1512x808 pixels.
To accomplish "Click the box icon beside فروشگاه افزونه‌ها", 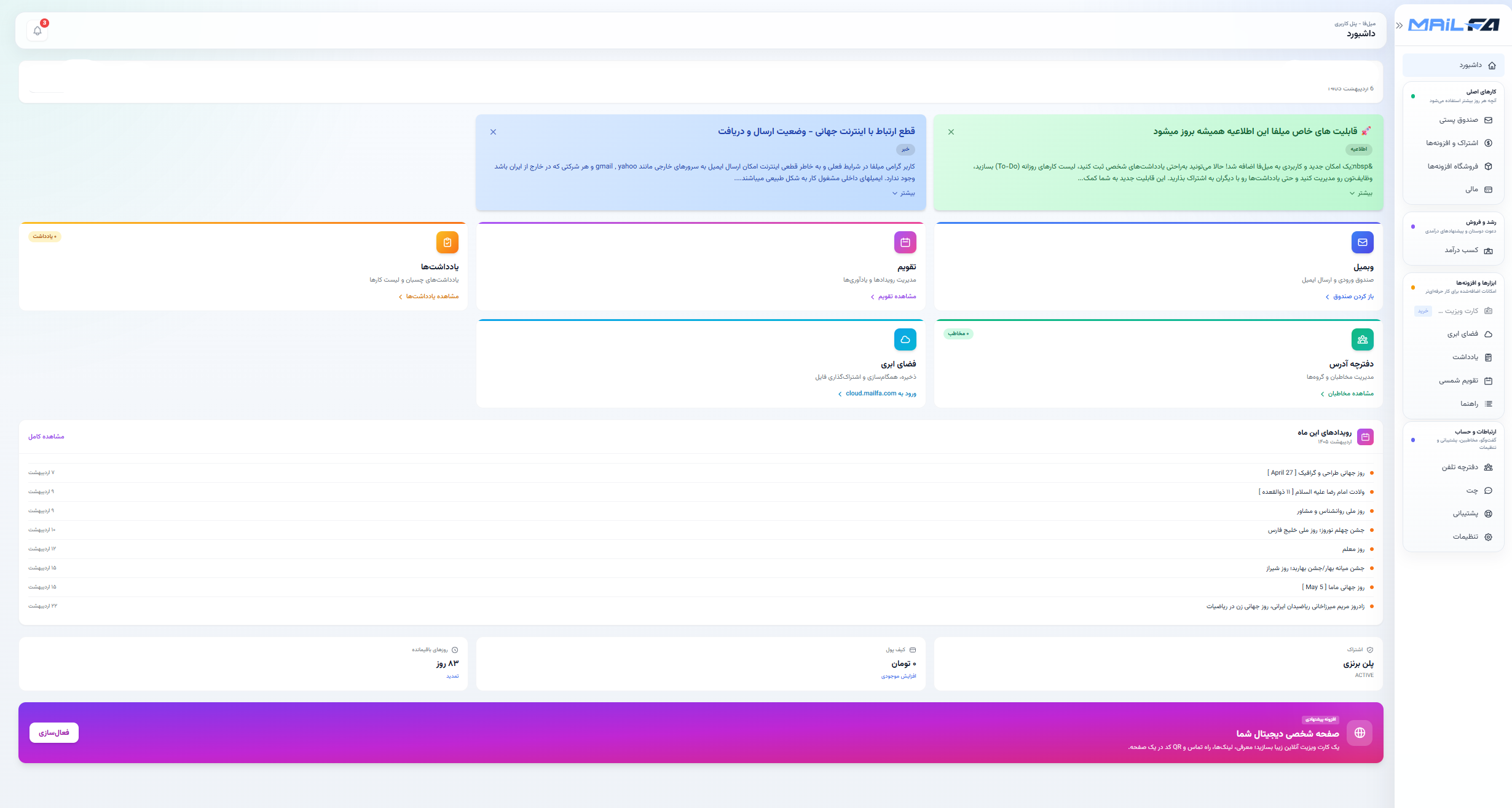I will coord(1488,167).
